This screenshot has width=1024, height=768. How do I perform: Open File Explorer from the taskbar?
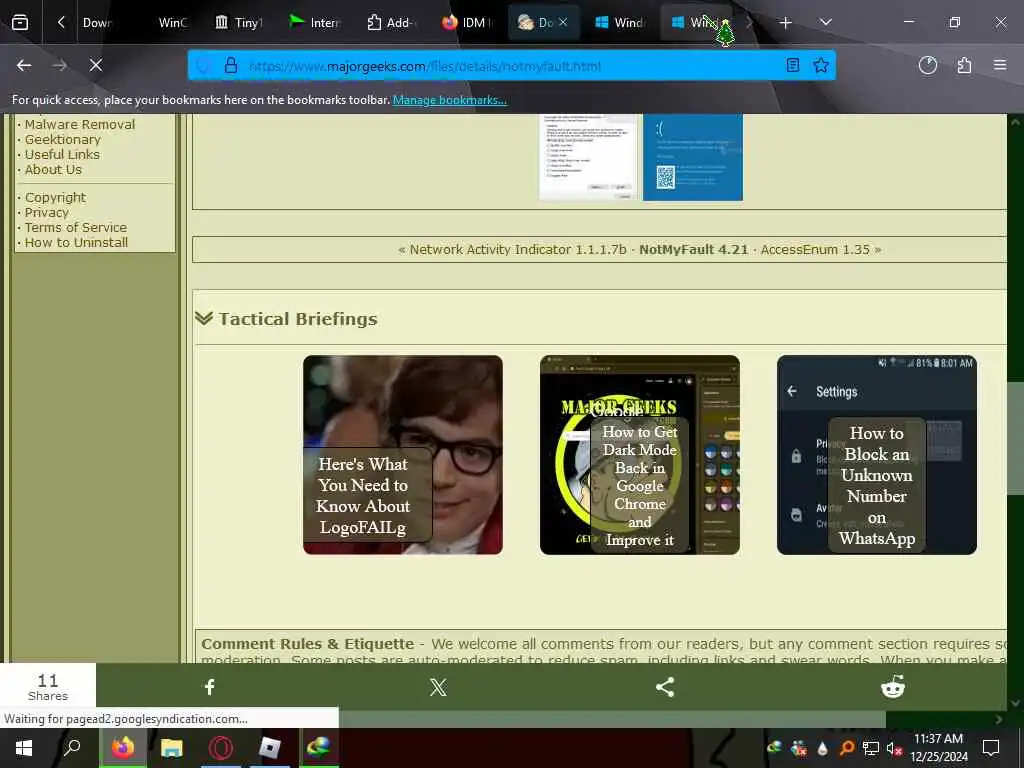[x=172, y=748]
